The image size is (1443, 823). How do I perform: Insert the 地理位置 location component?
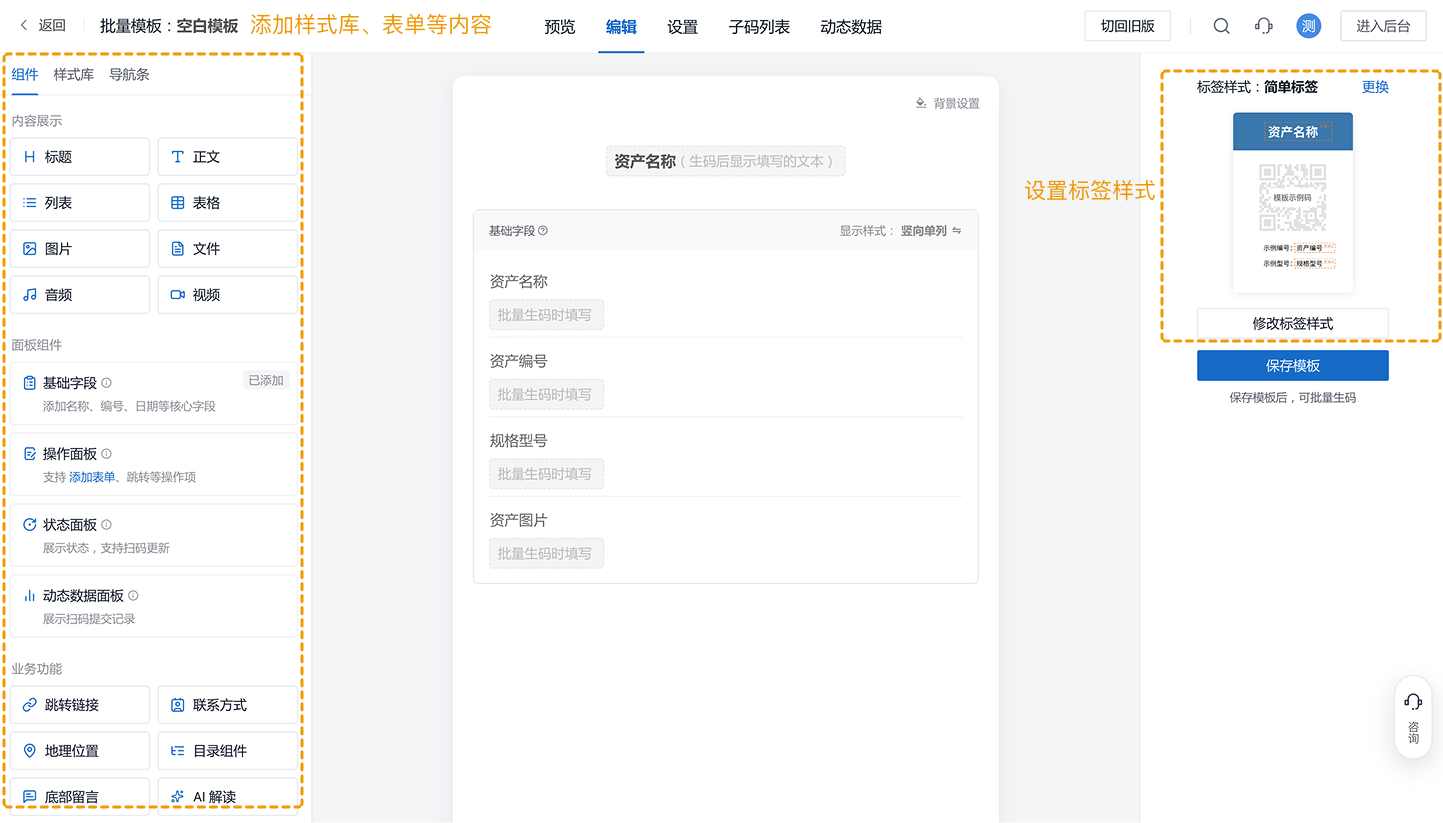[81, 751]
